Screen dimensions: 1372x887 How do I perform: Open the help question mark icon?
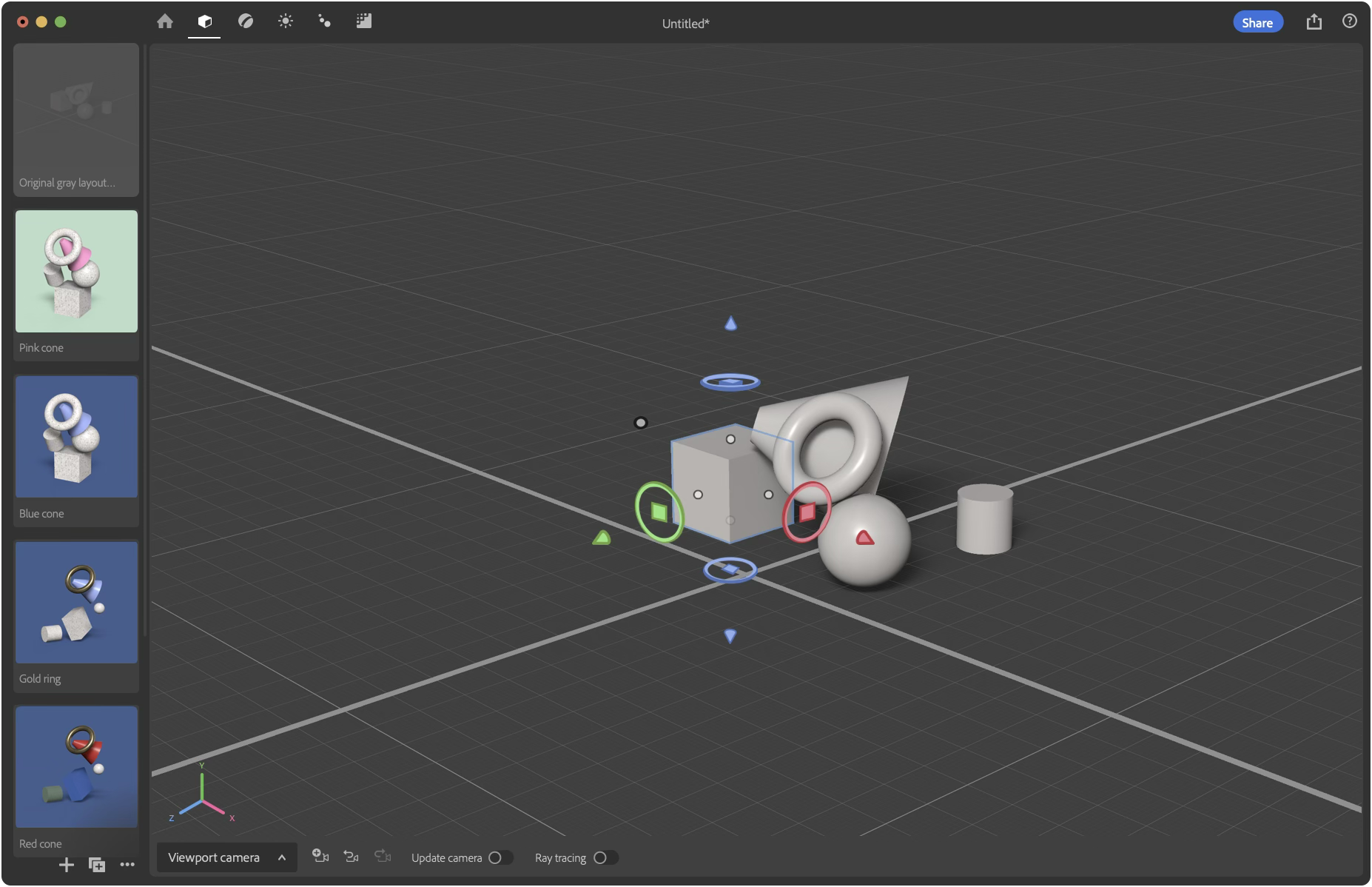(1349, 21)
